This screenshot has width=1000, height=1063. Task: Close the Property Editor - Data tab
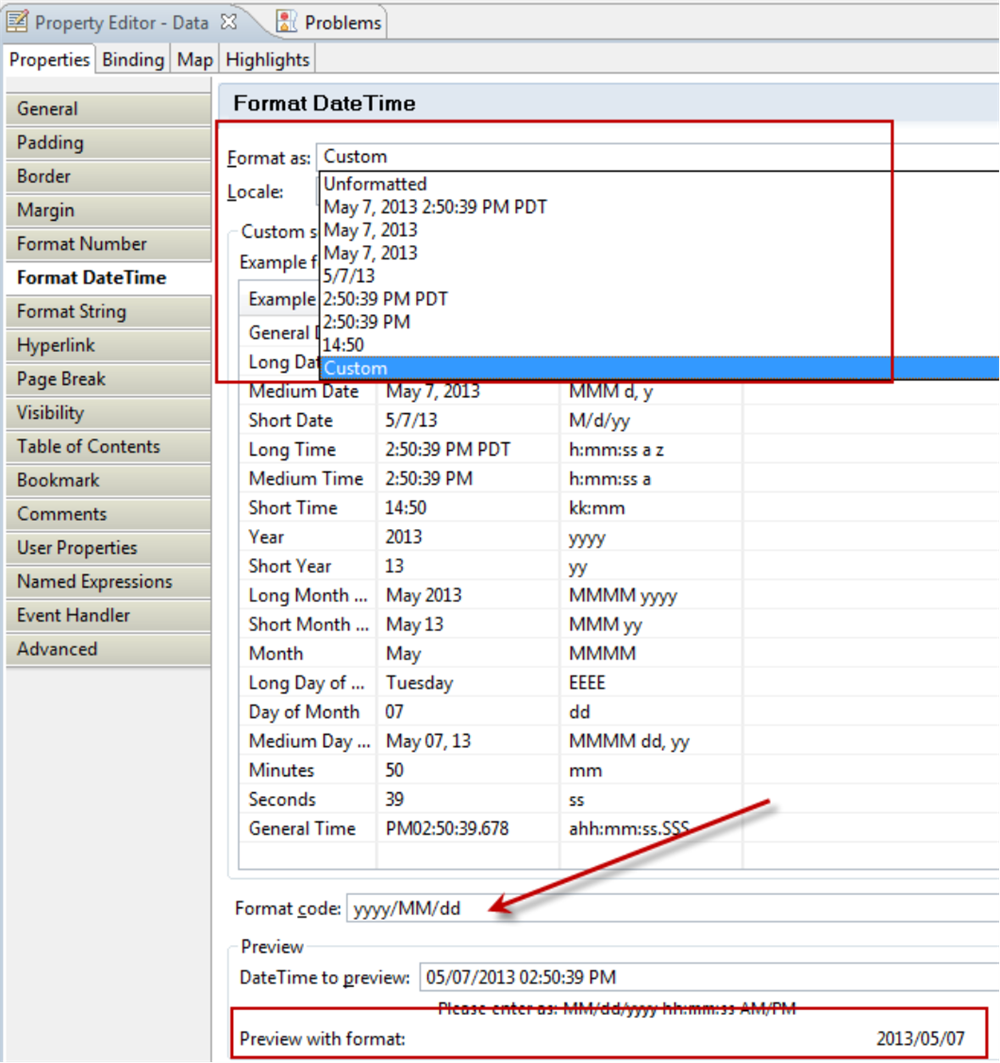pyautogui.click(x=229, y=22)
